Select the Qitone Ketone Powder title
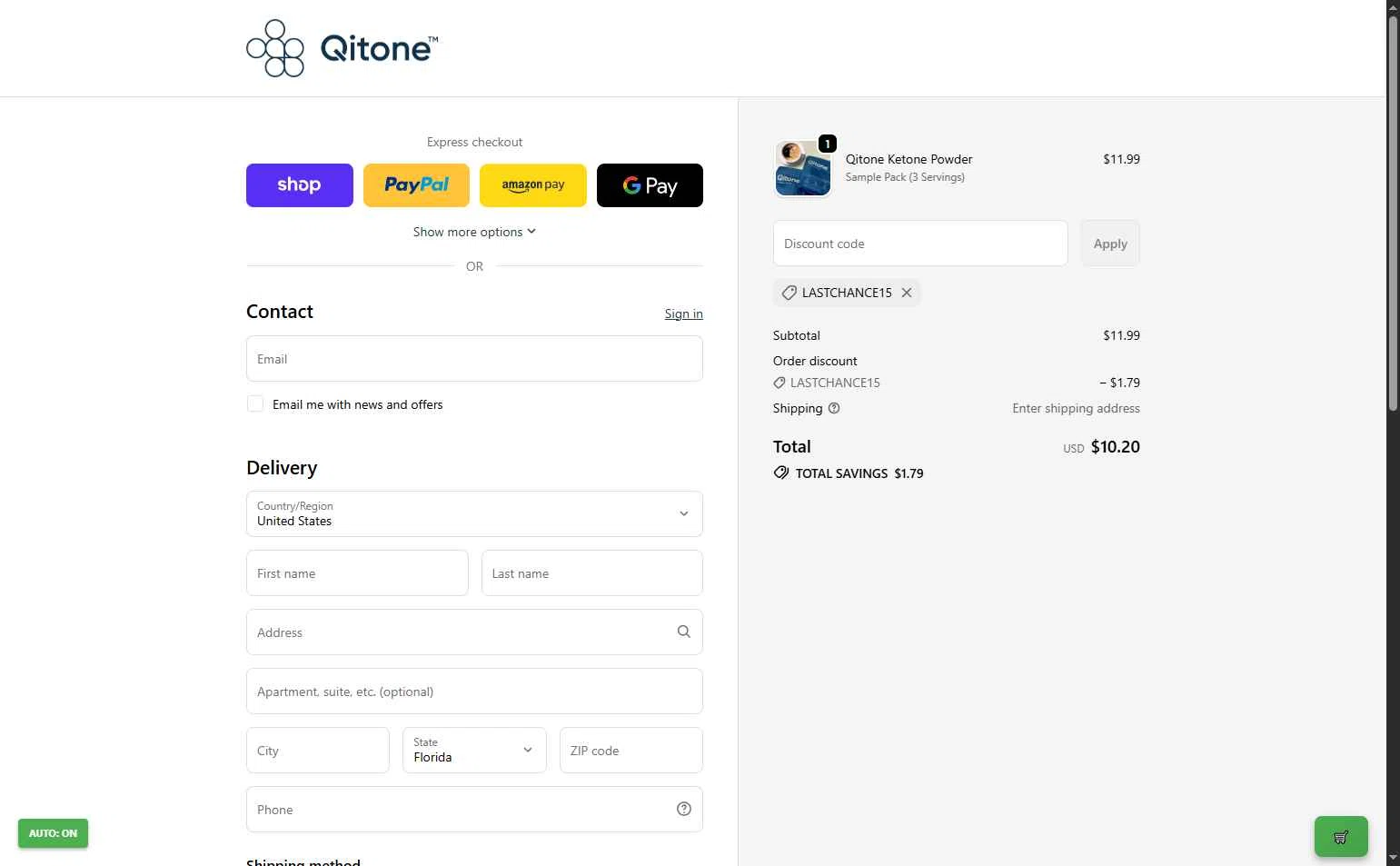Viewport: 1400px width, 866px height. (909, 159)
